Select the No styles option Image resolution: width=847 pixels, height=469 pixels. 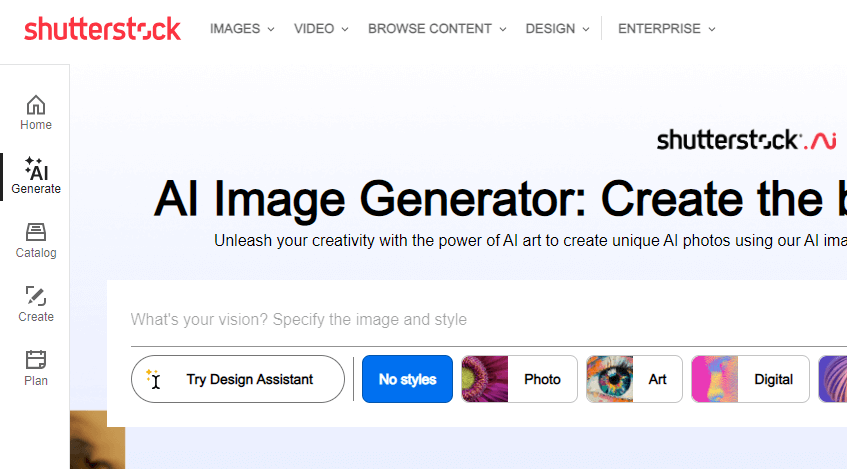click(407, 379)
